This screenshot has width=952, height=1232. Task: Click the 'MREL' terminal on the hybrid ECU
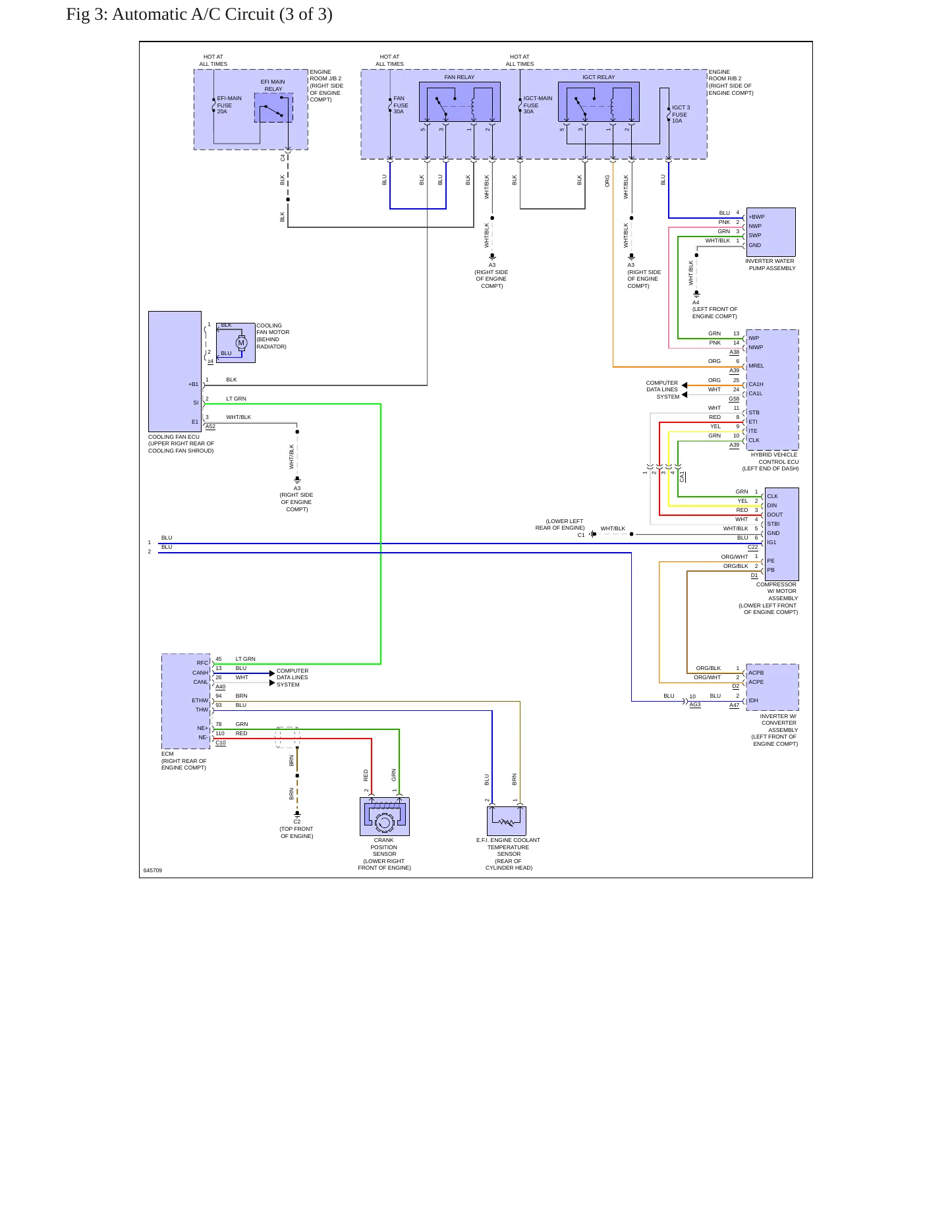coord(756,366)
